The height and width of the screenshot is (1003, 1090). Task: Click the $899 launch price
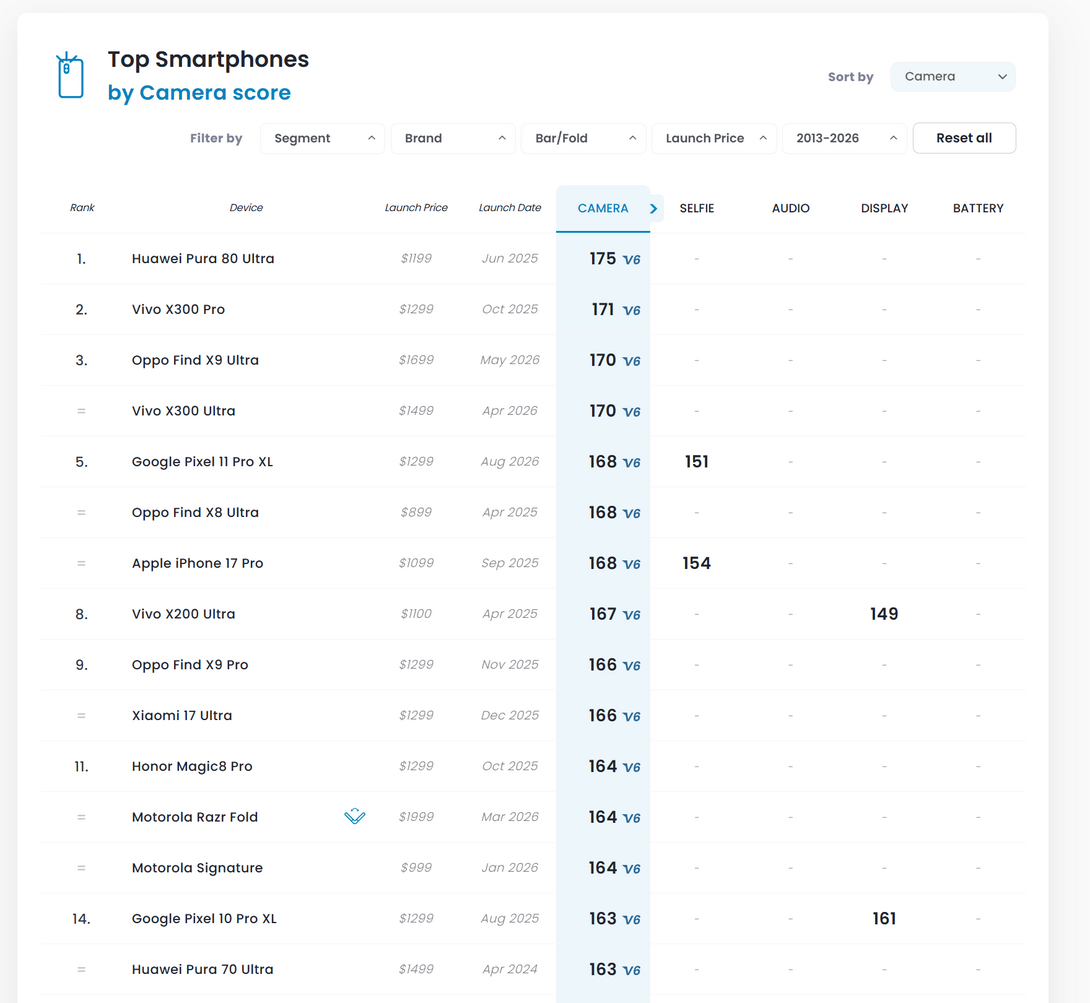(416, 512)
